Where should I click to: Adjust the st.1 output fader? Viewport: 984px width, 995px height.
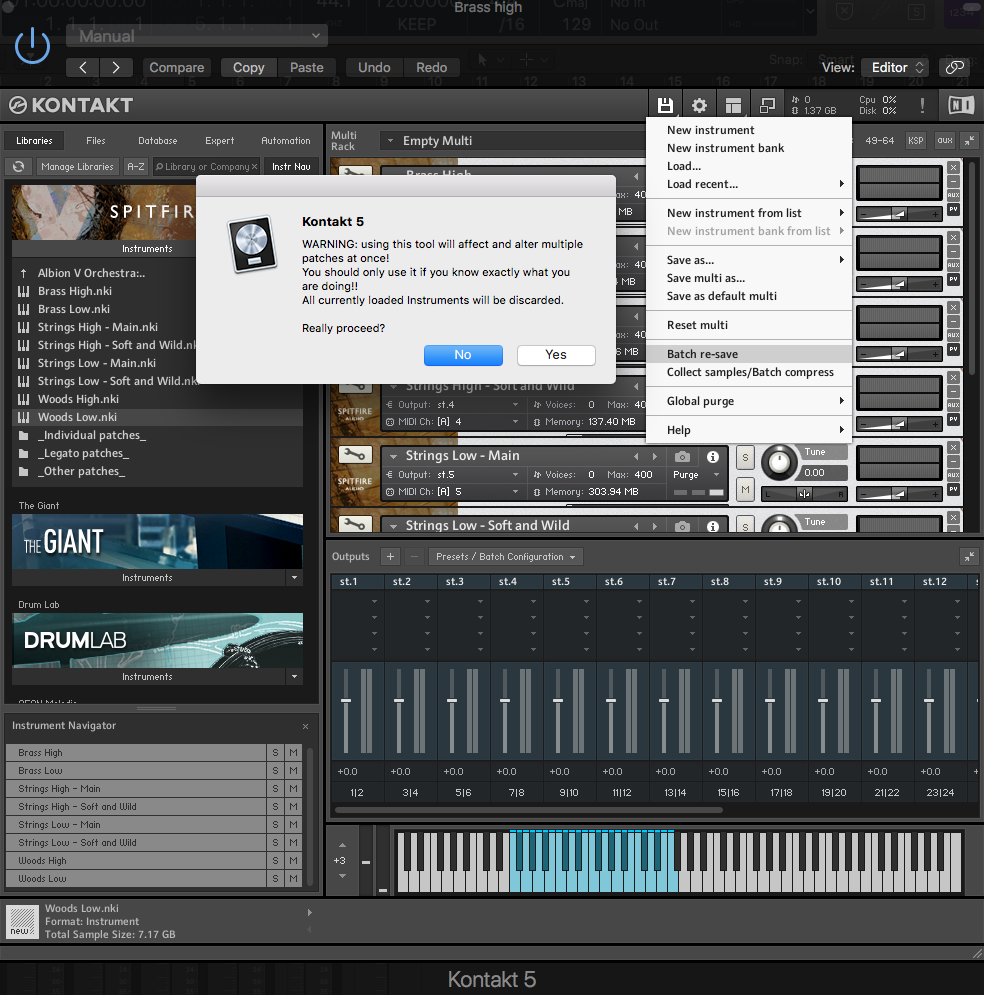point(346,701)
